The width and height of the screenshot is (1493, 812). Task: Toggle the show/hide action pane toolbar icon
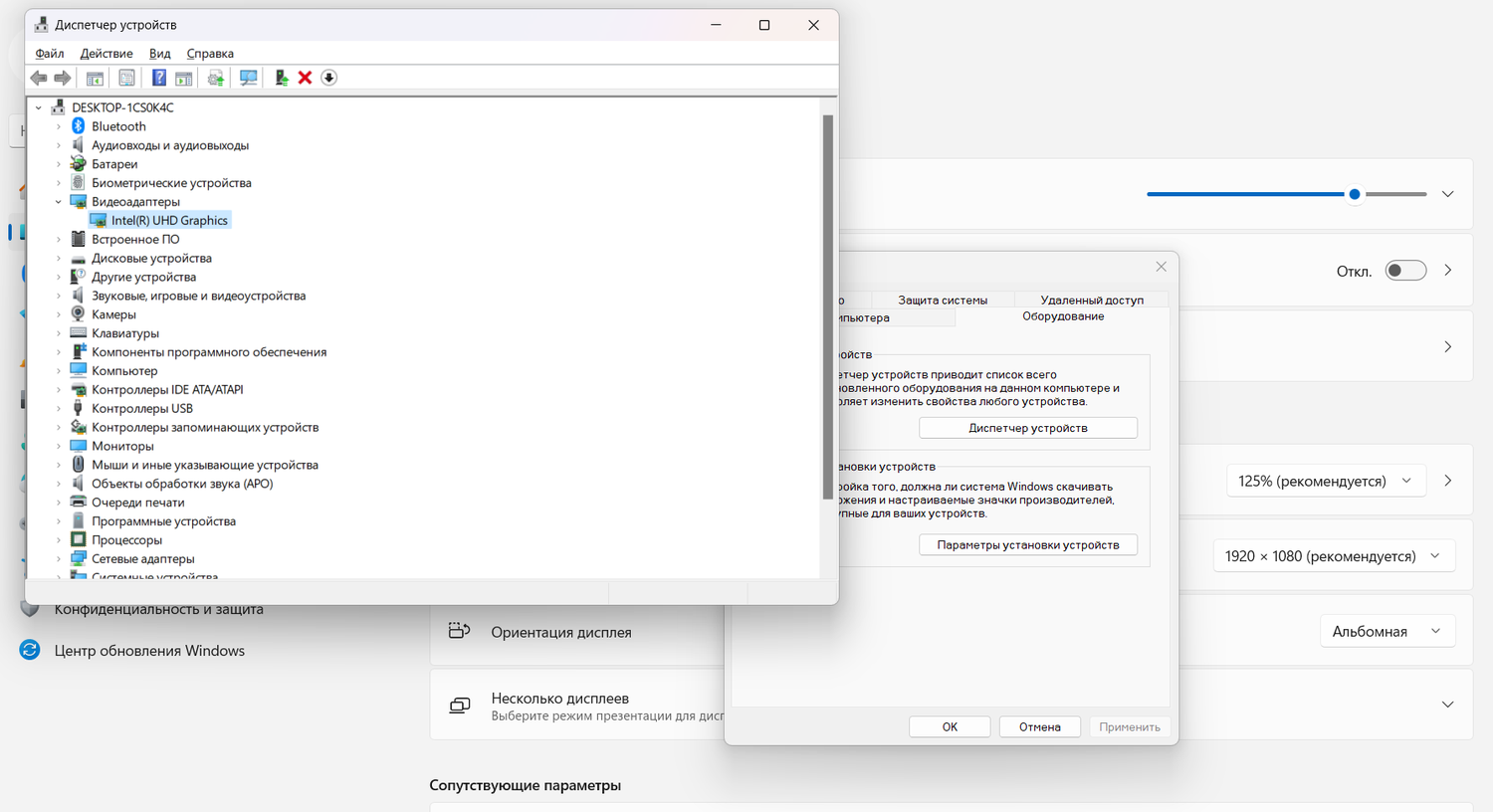pos(183,78)
